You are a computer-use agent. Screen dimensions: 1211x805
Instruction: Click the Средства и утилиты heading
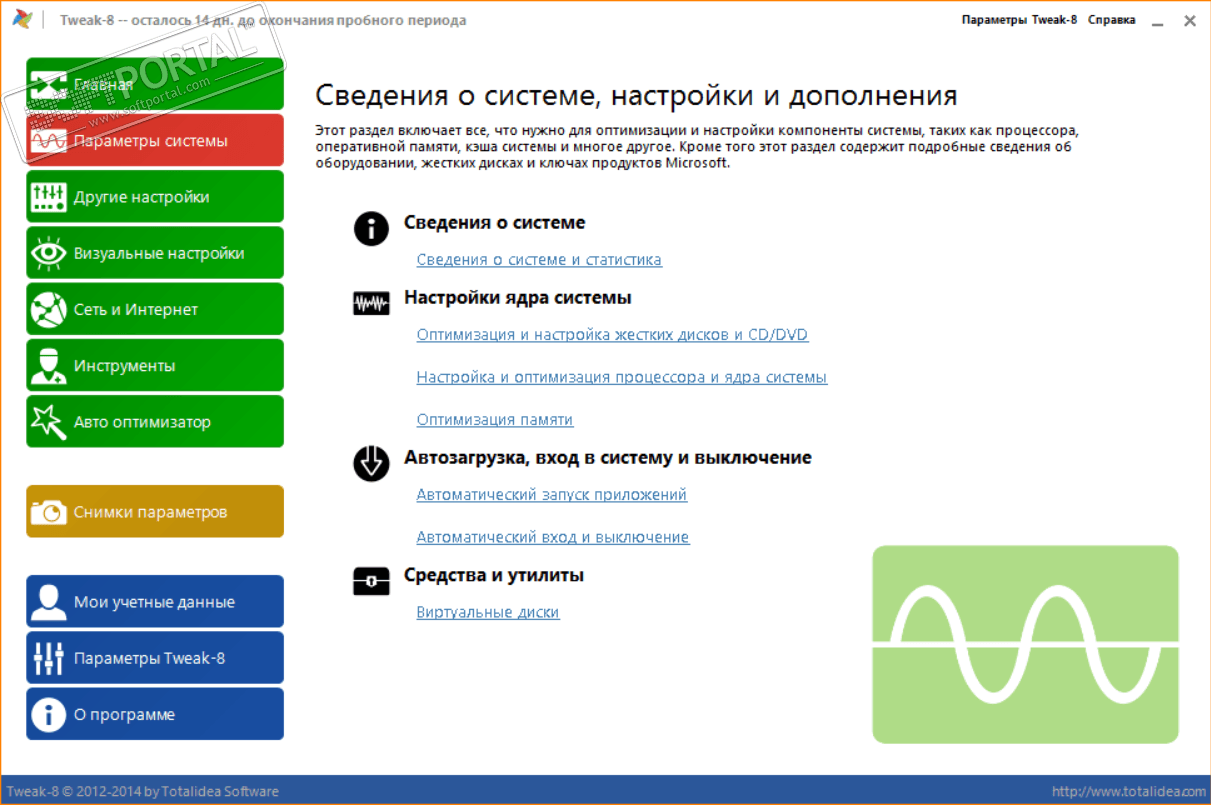[494, 575]
